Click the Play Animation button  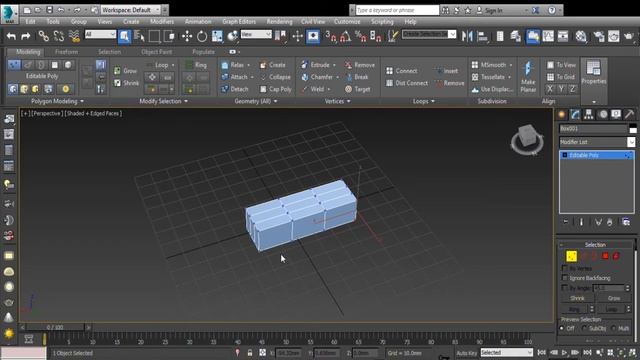tap(564, 352)
